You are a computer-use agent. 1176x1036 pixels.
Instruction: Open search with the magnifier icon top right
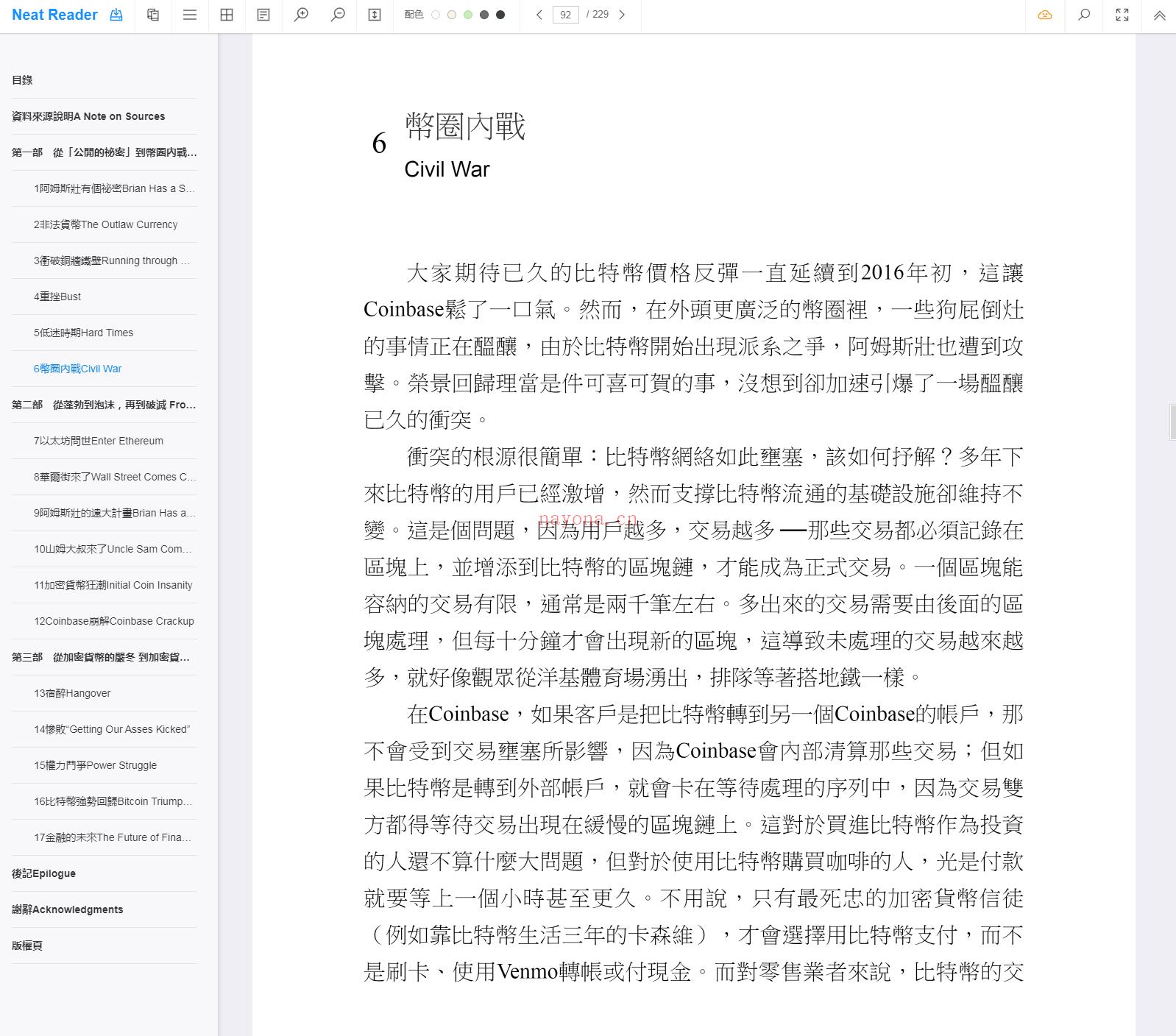pos(1084,15)
